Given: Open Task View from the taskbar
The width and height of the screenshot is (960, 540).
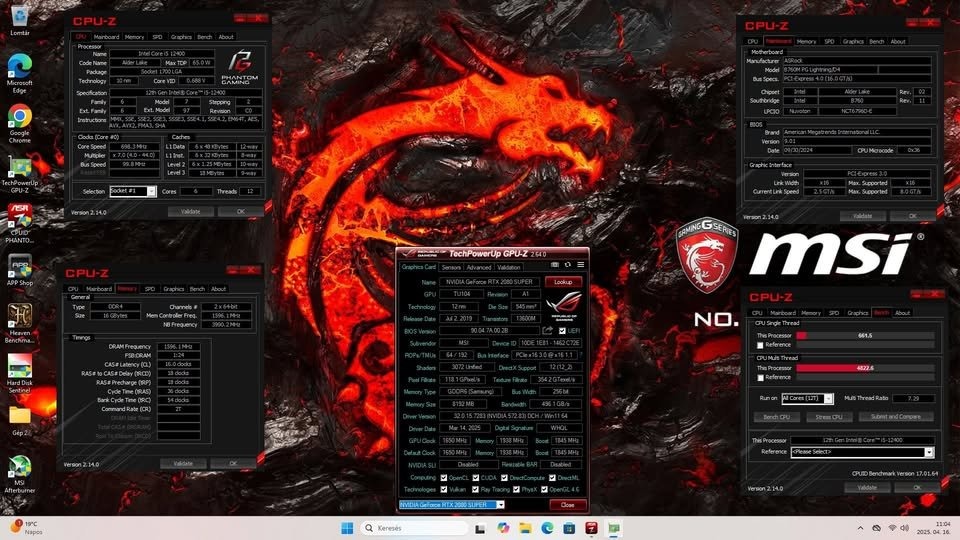Looking at the screenshot, I should [480, 528].
